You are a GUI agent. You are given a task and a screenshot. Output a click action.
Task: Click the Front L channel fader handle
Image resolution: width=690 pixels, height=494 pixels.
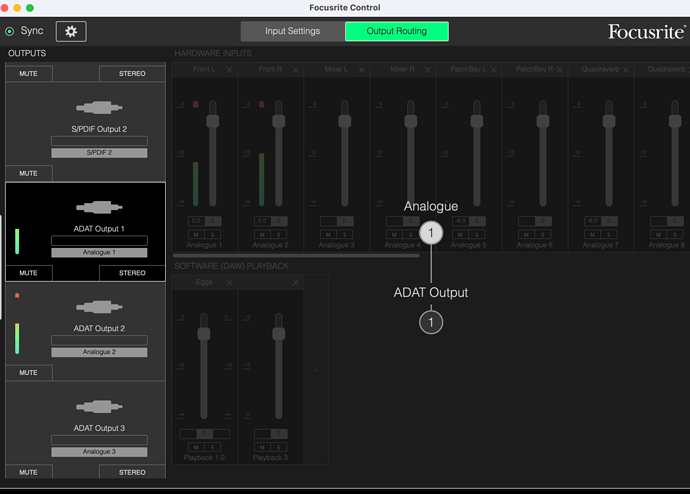(213, 121)
